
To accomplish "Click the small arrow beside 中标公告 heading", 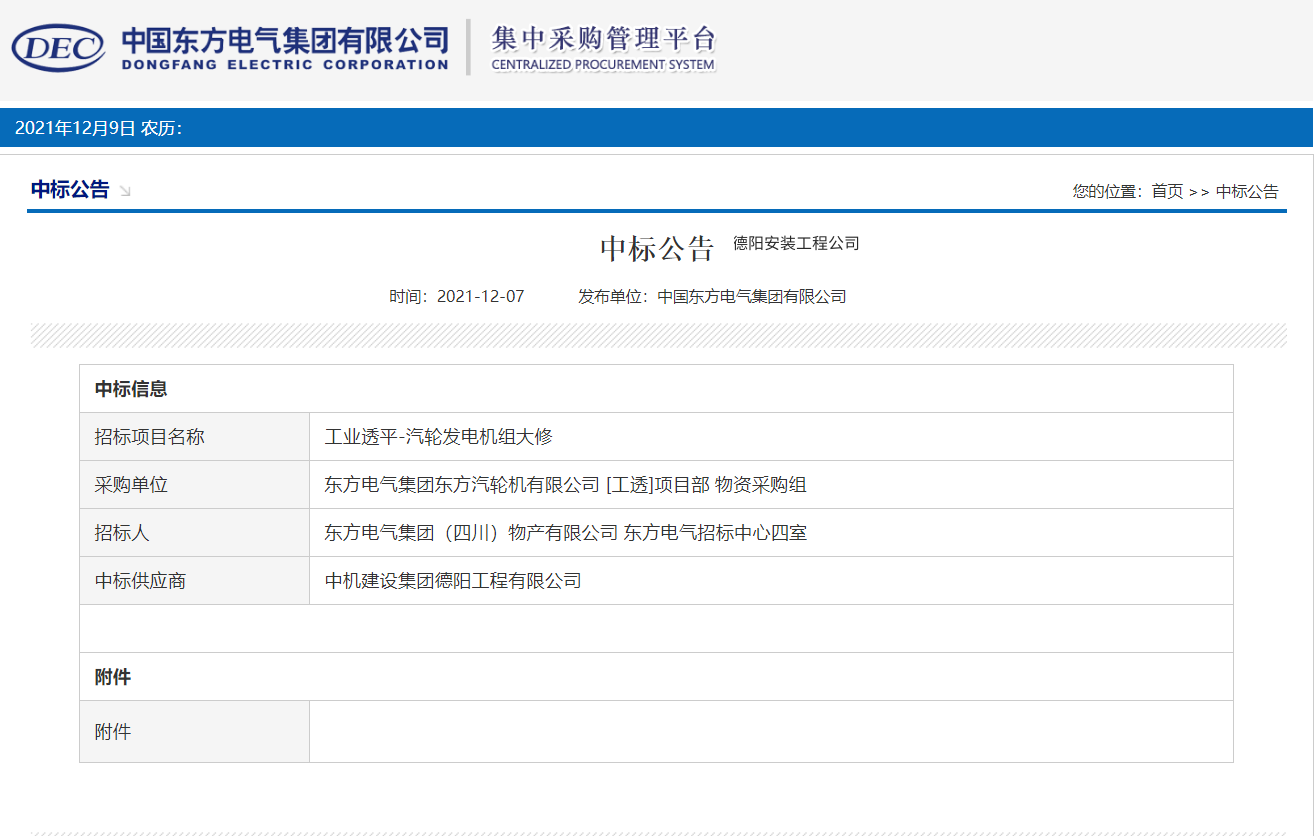I will point(125,191).
